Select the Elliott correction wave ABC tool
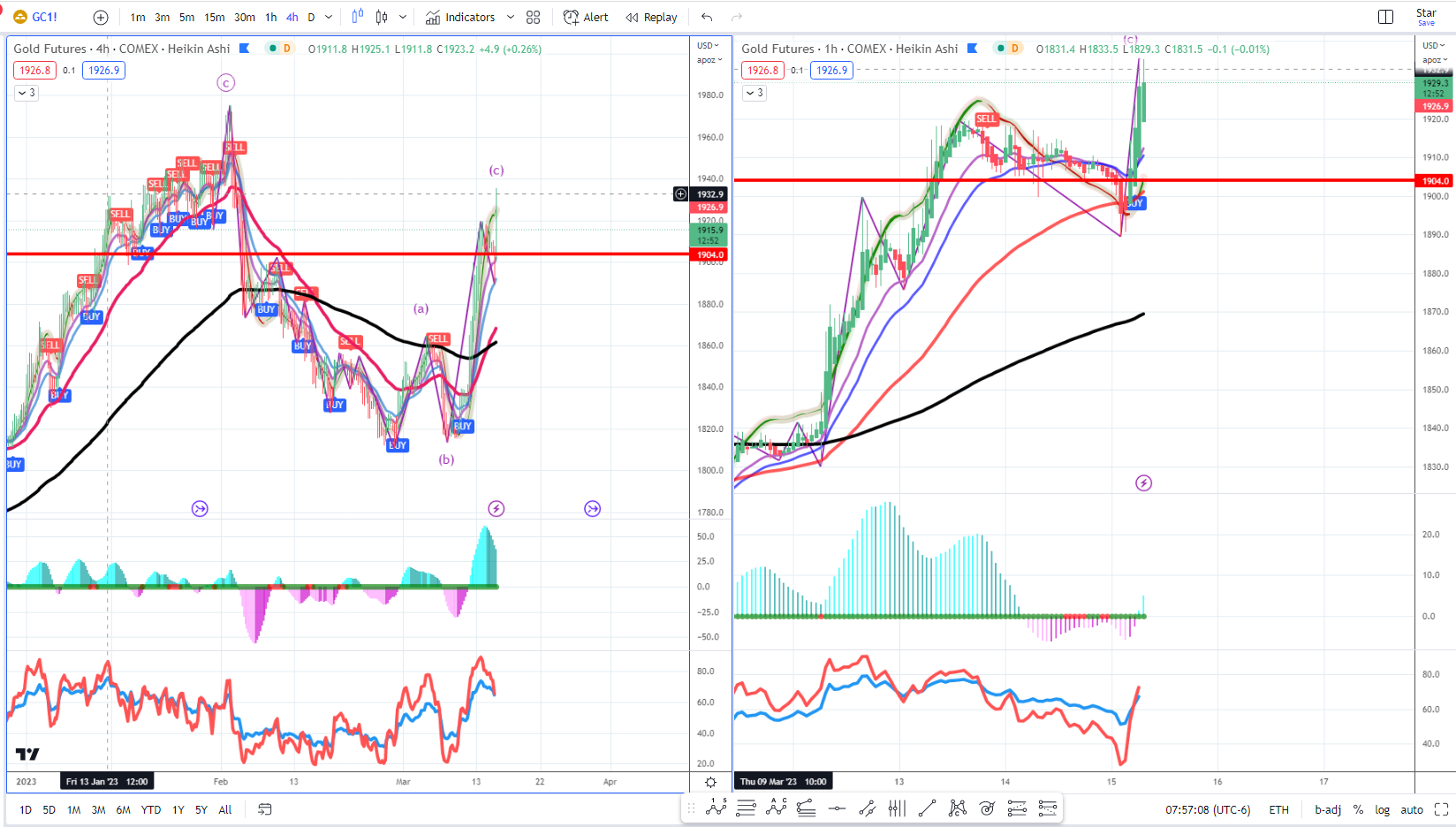Viewport: 1456px width, 827px height. click(777, 808)
